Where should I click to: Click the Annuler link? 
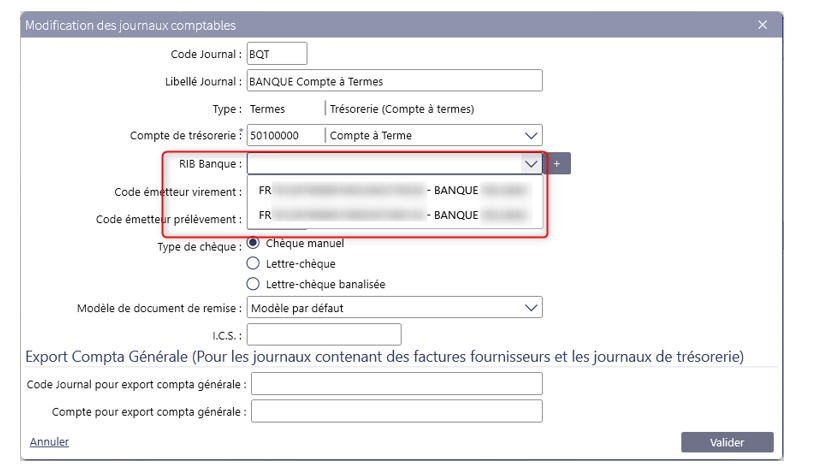click(x=49, y=442)
